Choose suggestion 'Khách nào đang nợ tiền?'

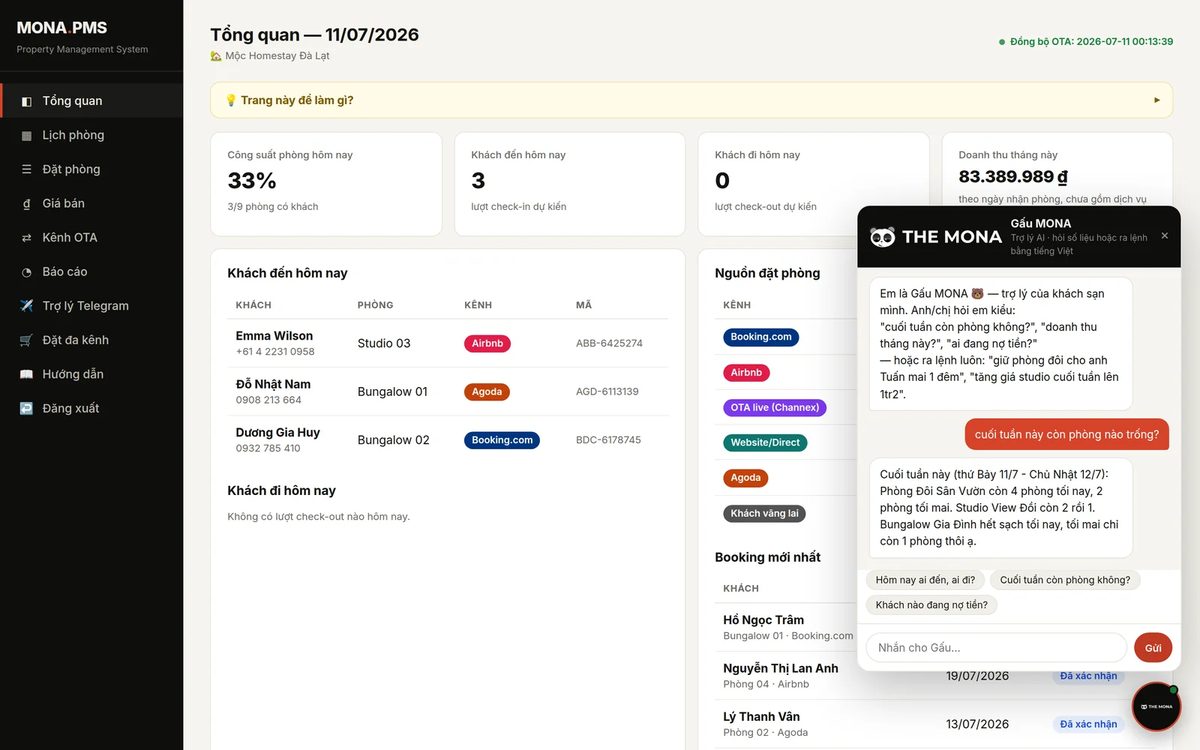tap(932, 605)
